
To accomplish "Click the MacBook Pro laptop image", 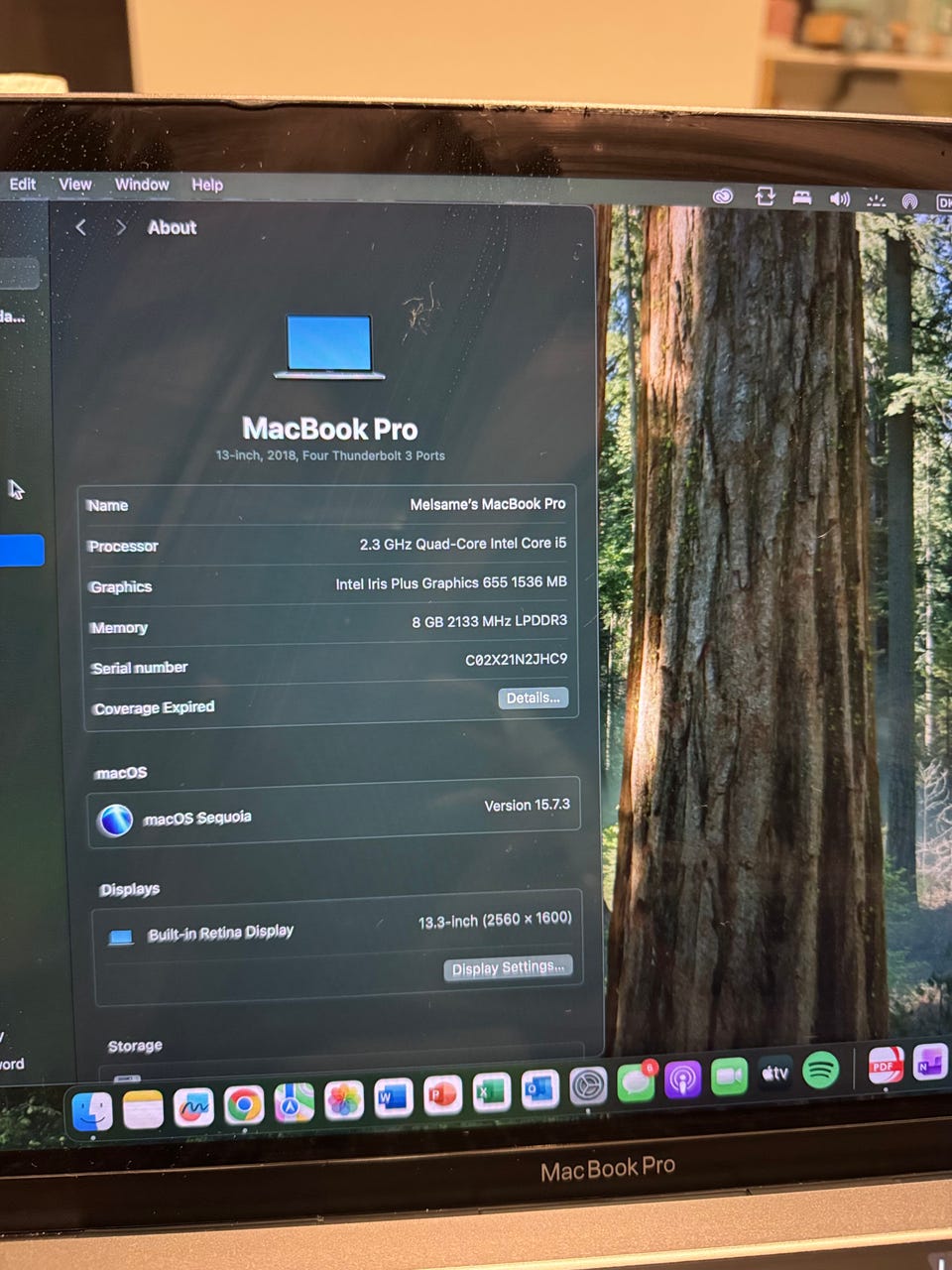I will click(x=329, y=347).
